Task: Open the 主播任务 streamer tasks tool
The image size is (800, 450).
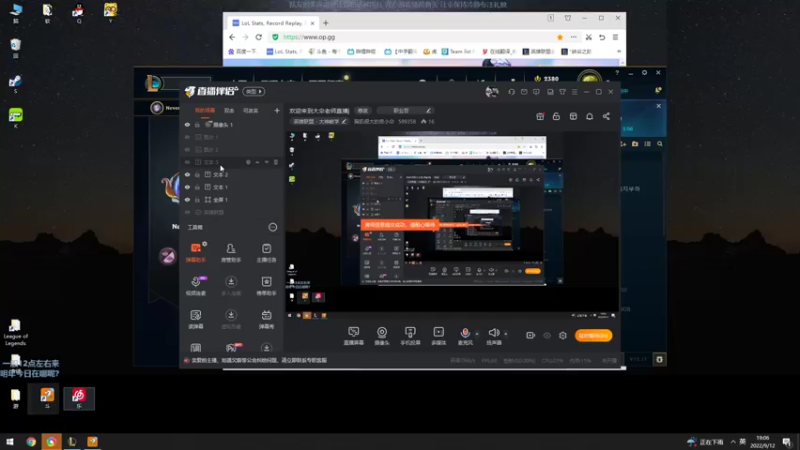Action: [x=266, y=252]
